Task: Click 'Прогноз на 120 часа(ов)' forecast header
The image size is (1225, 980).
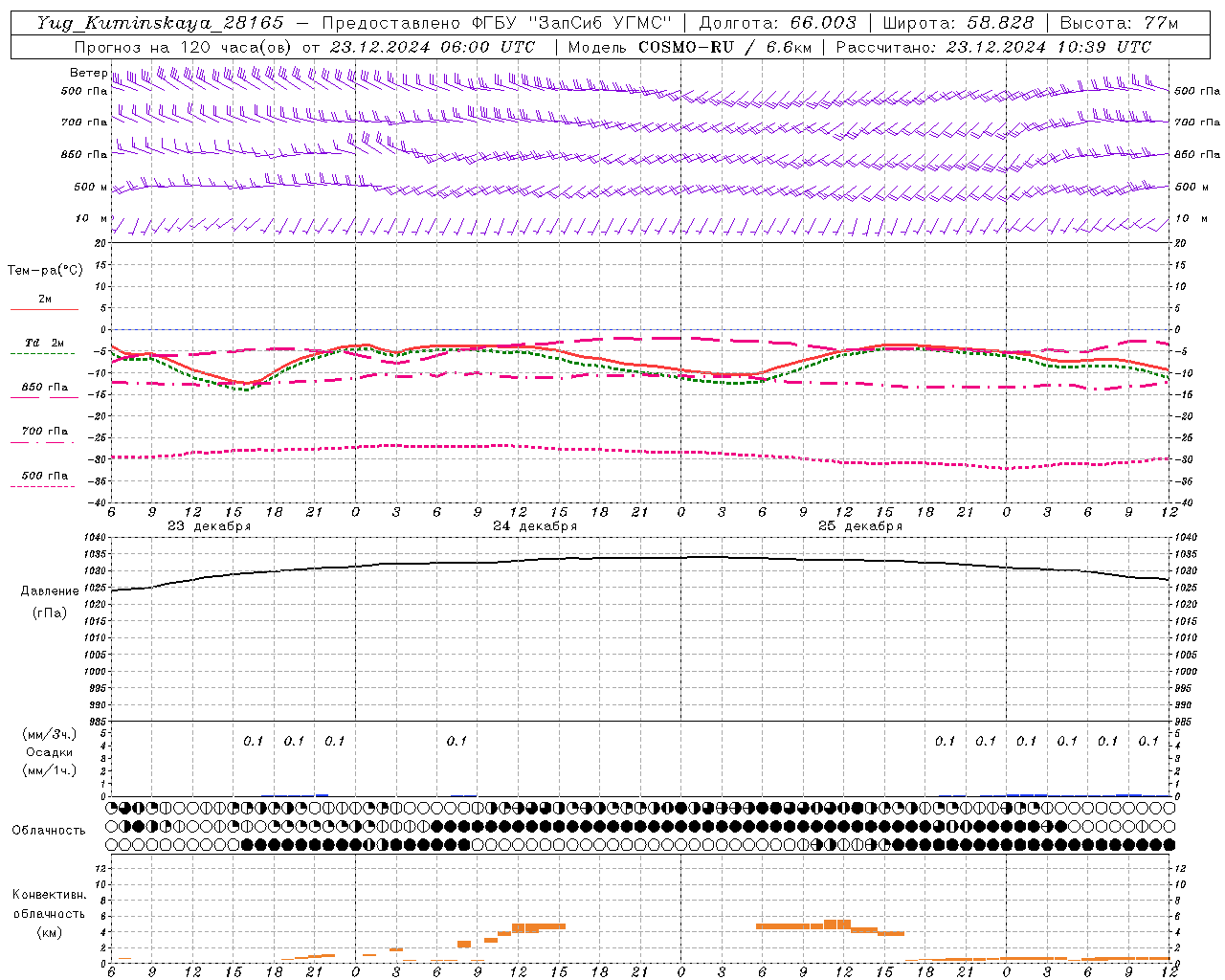Action: (185, 47)
